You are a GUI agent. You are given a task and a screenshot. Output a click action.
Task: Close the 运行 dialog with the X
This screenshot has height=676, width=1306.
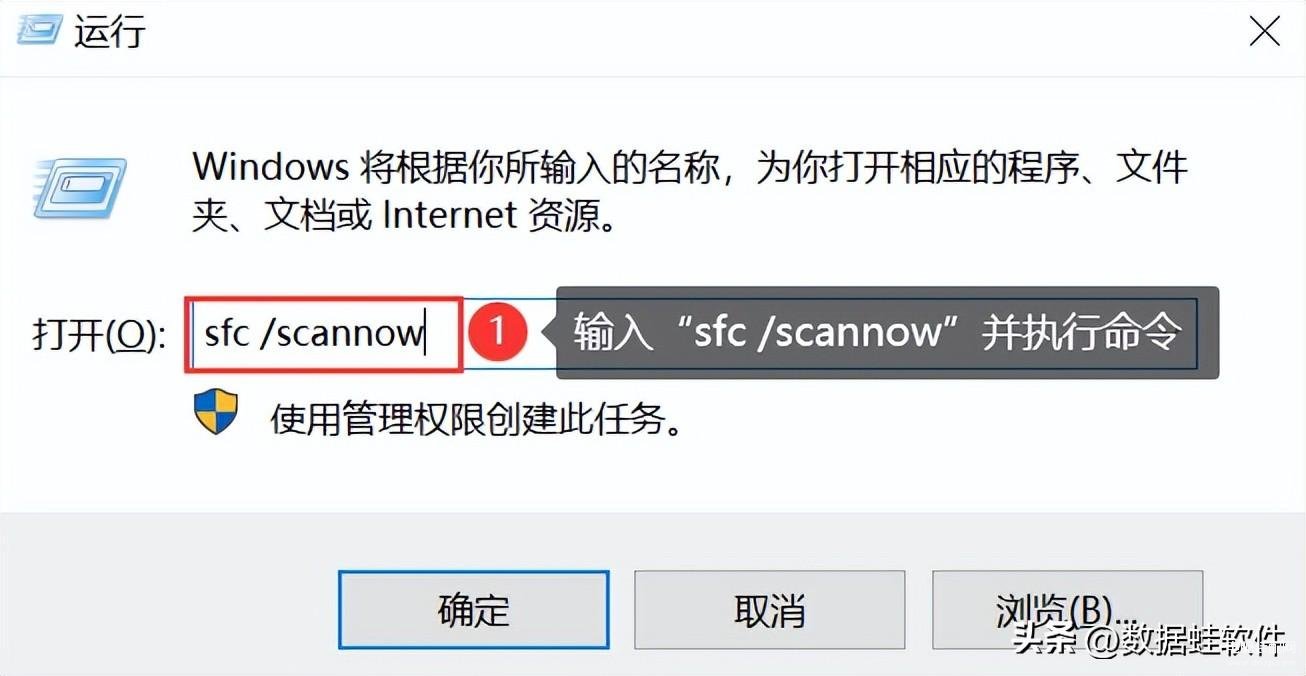tap(1265, 31)
